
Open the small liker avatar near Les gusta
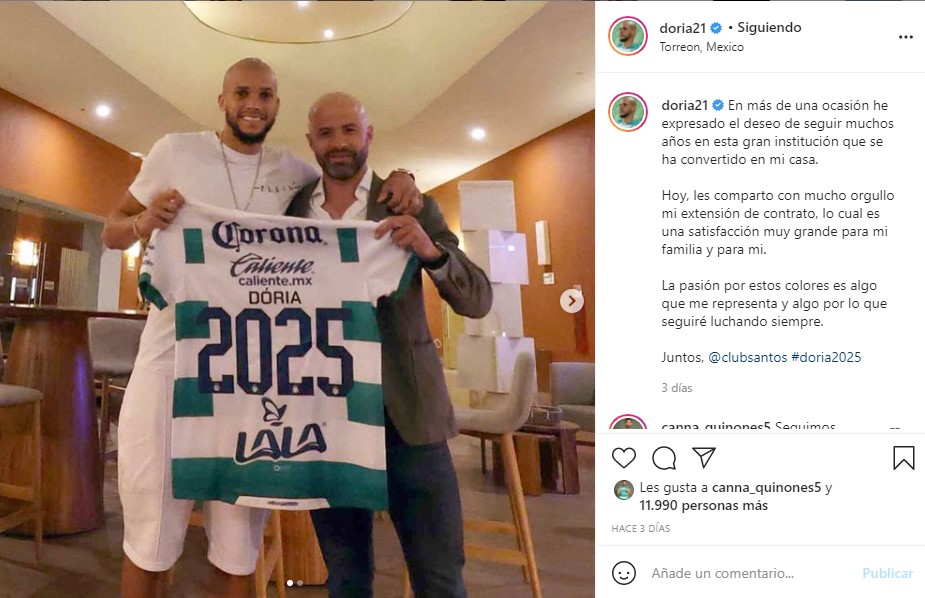pos(624,489)
